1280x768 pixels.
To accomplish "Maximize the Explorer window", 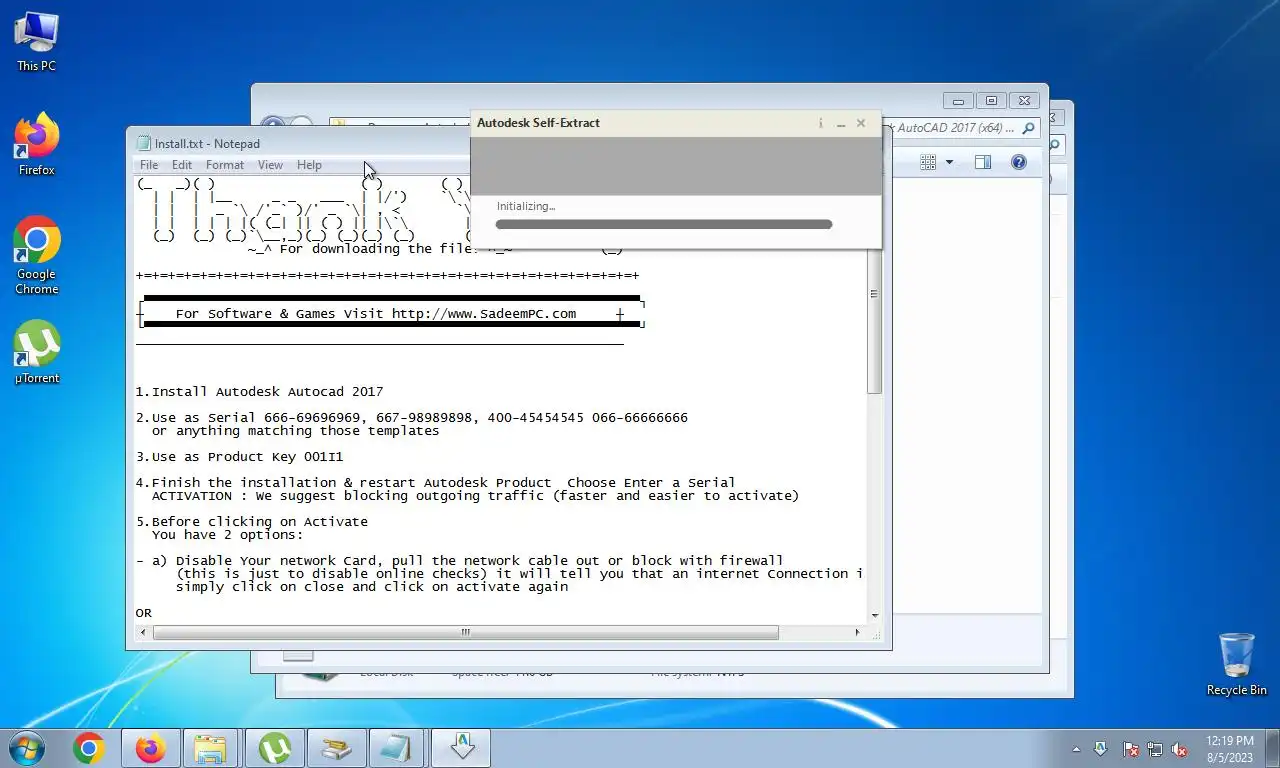I will [991, 101].
